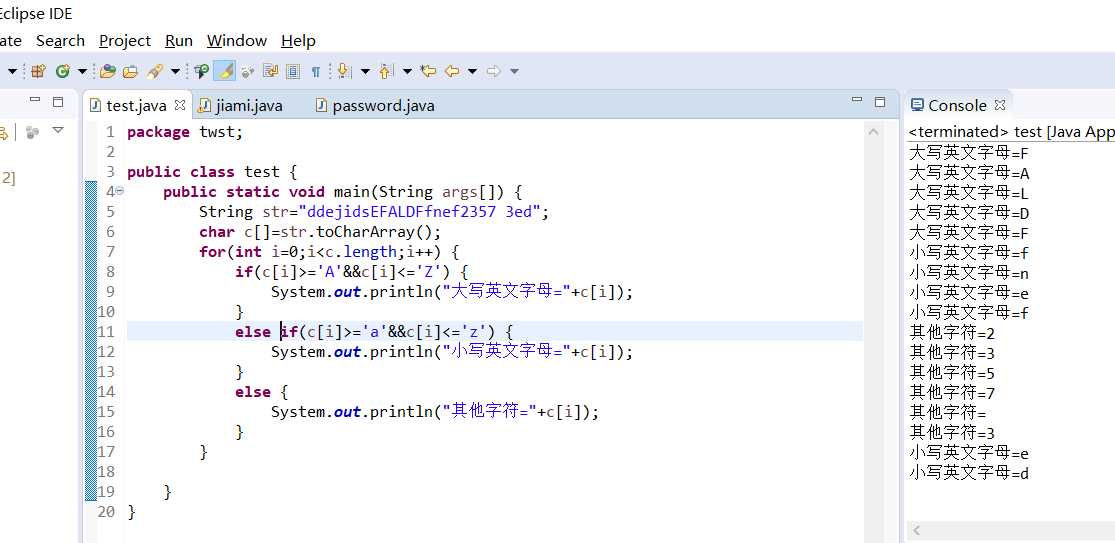The image size is (1115, 543).
Task: Open the Back navigation history dropdown
Action: coord(472,71)
